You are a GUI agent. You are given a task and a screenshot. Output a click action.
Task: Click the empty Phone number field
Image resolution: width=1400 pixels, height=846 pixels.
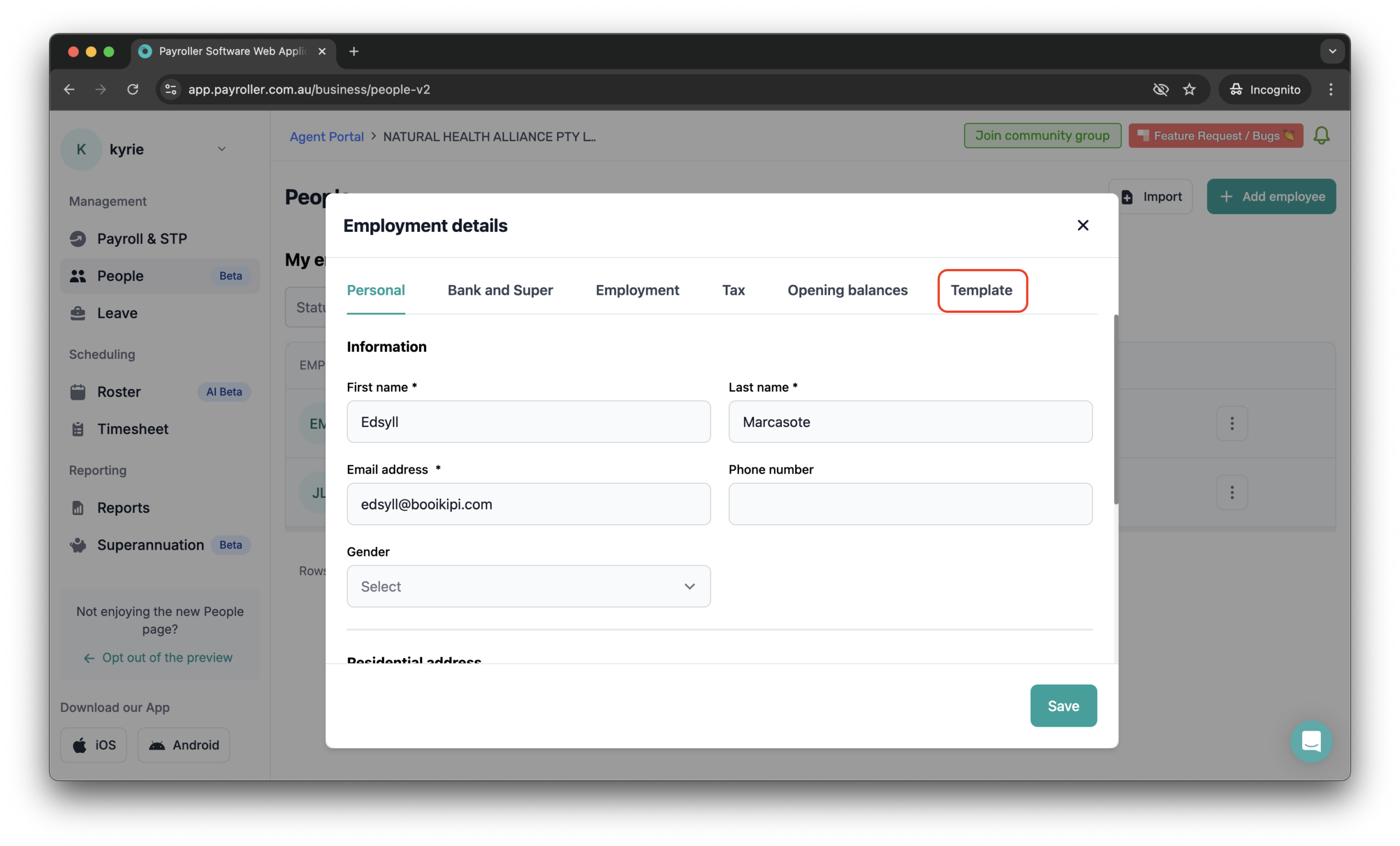pos(910,504)
